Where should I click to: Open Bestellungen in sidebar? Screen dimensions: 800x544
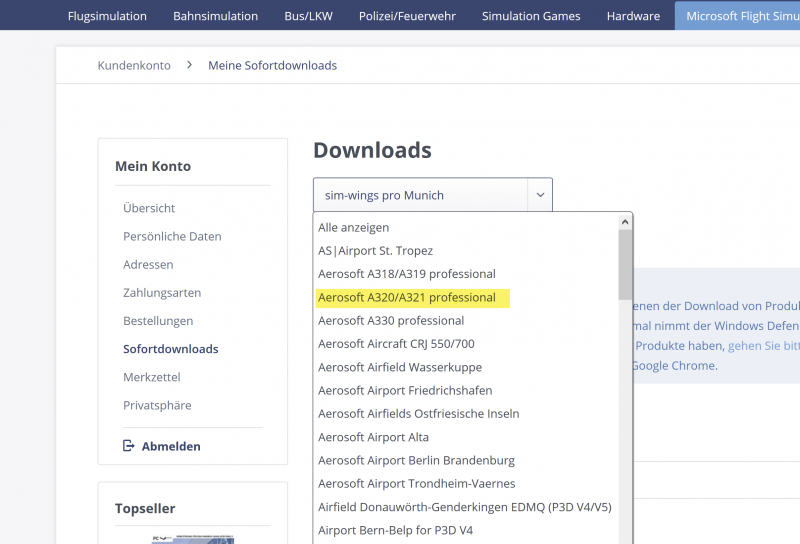point(158,321)
